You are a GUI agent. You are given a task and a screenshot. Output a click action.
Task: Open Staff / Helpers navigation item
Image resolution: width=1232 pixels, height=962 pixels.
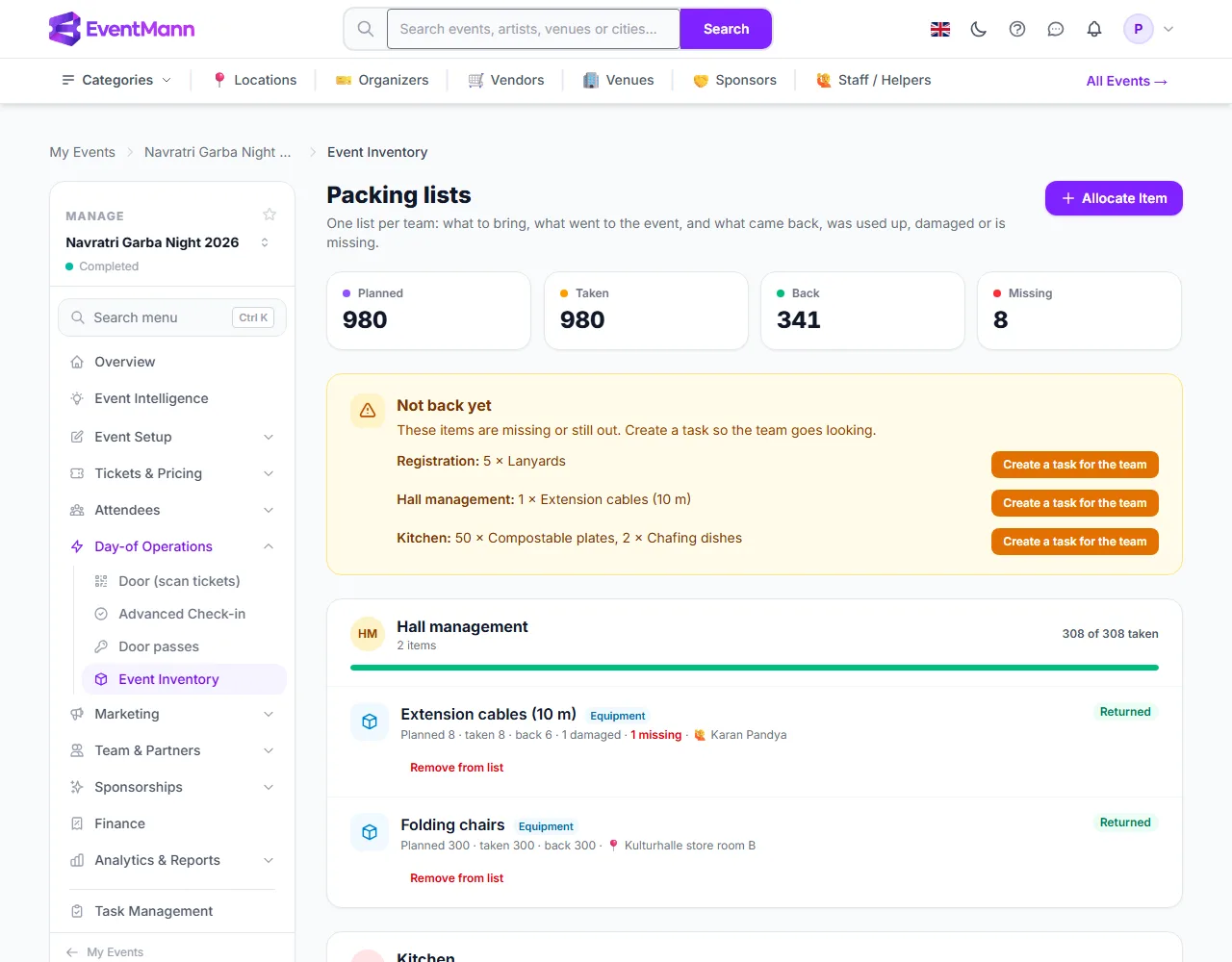(874, 80)
